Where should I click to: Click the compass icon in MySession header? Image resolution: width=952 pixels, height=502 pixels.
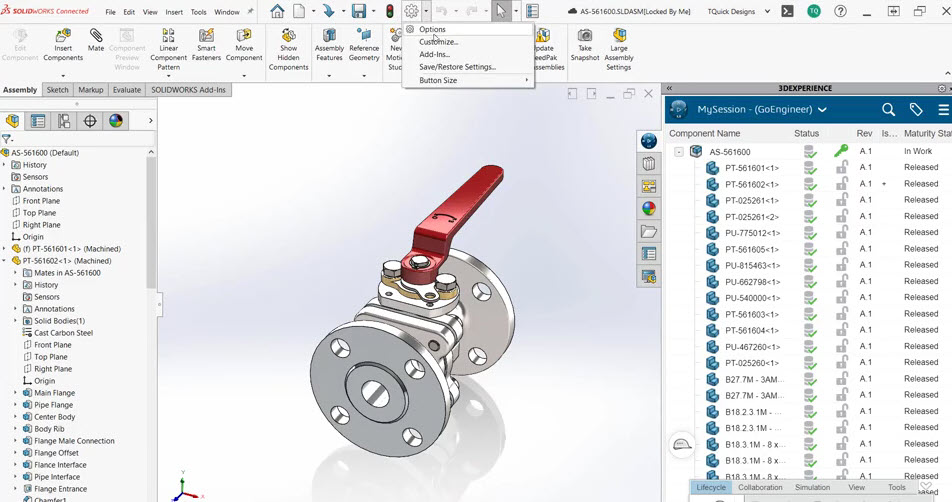click(x=678, y=109)
